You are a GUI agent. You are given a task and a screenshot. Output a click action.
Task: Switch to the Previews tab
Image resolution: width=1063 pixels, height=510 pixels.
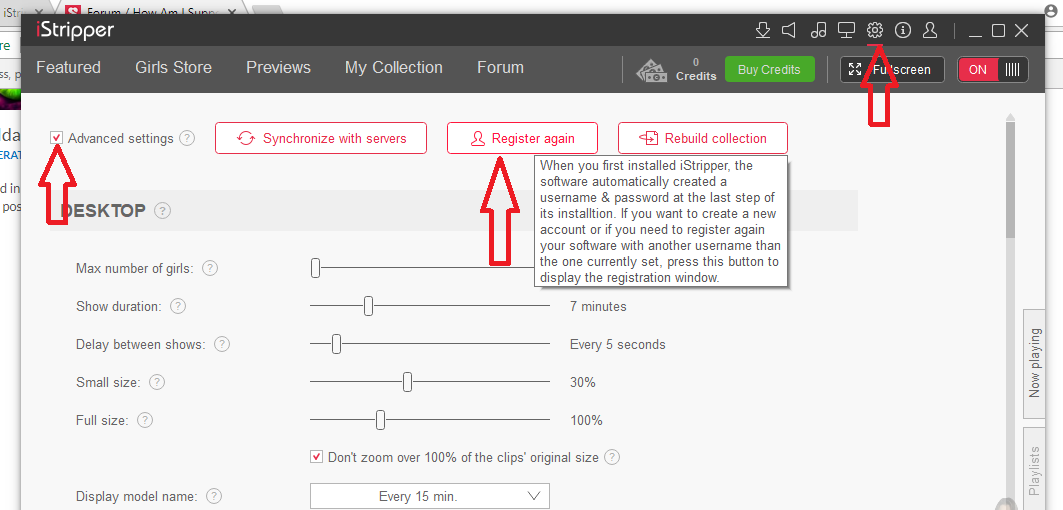[279, 68]
